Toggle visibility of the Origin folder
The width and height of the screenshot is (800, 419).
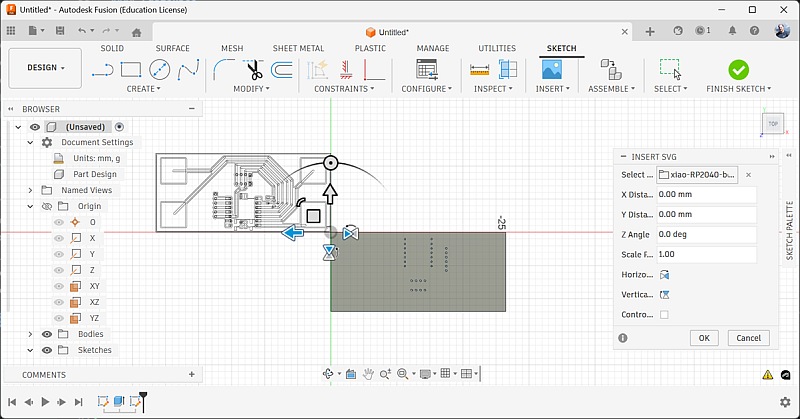(46, 206)
